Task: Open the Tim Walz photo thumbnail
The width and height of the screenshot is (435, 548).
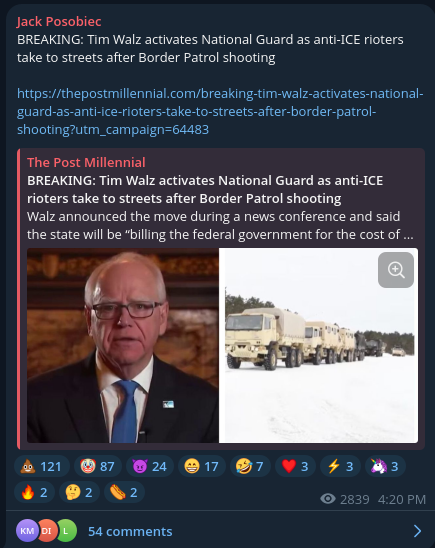Action: tap(123, 345)
